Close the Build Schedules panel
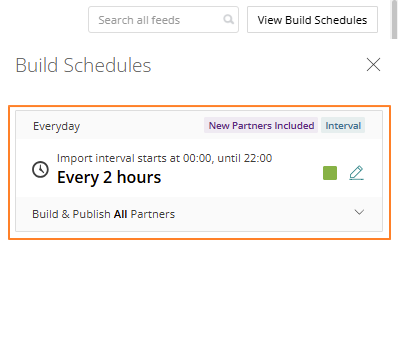 [x=373, y=64]
